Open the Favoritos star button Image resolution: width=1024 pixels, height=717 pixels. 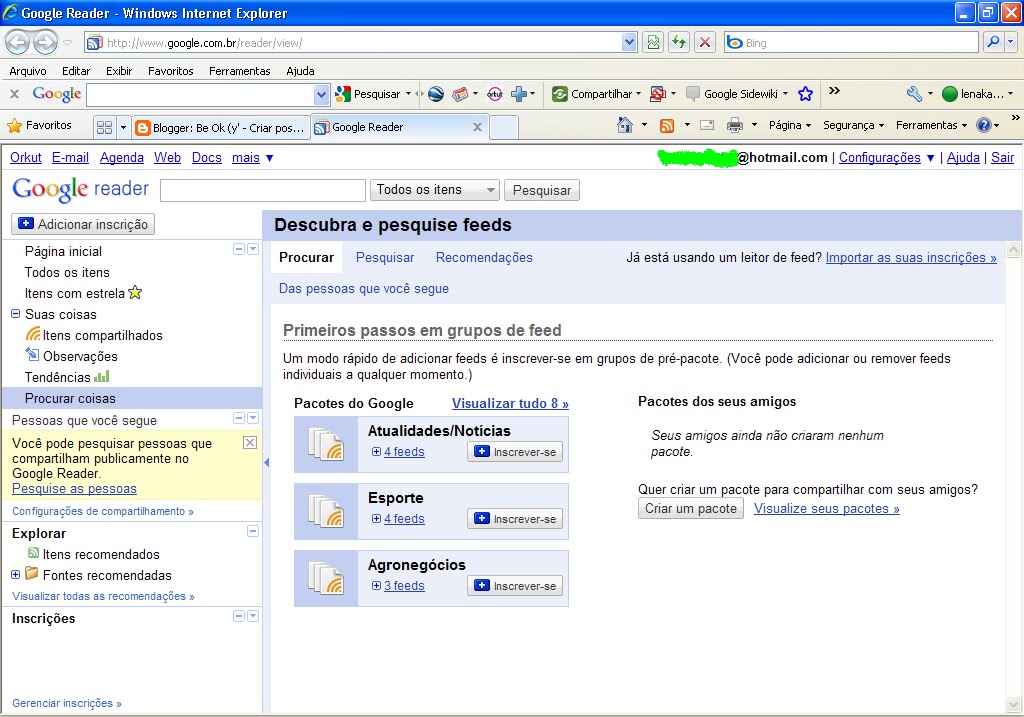point(39,125)
